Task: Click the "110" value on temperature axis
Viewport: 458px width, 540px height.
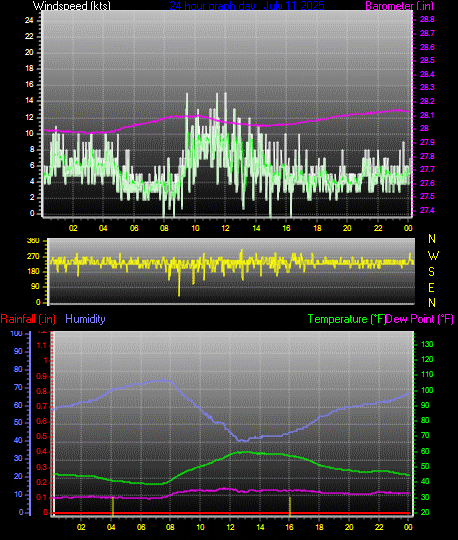Action: click(427, 375)
